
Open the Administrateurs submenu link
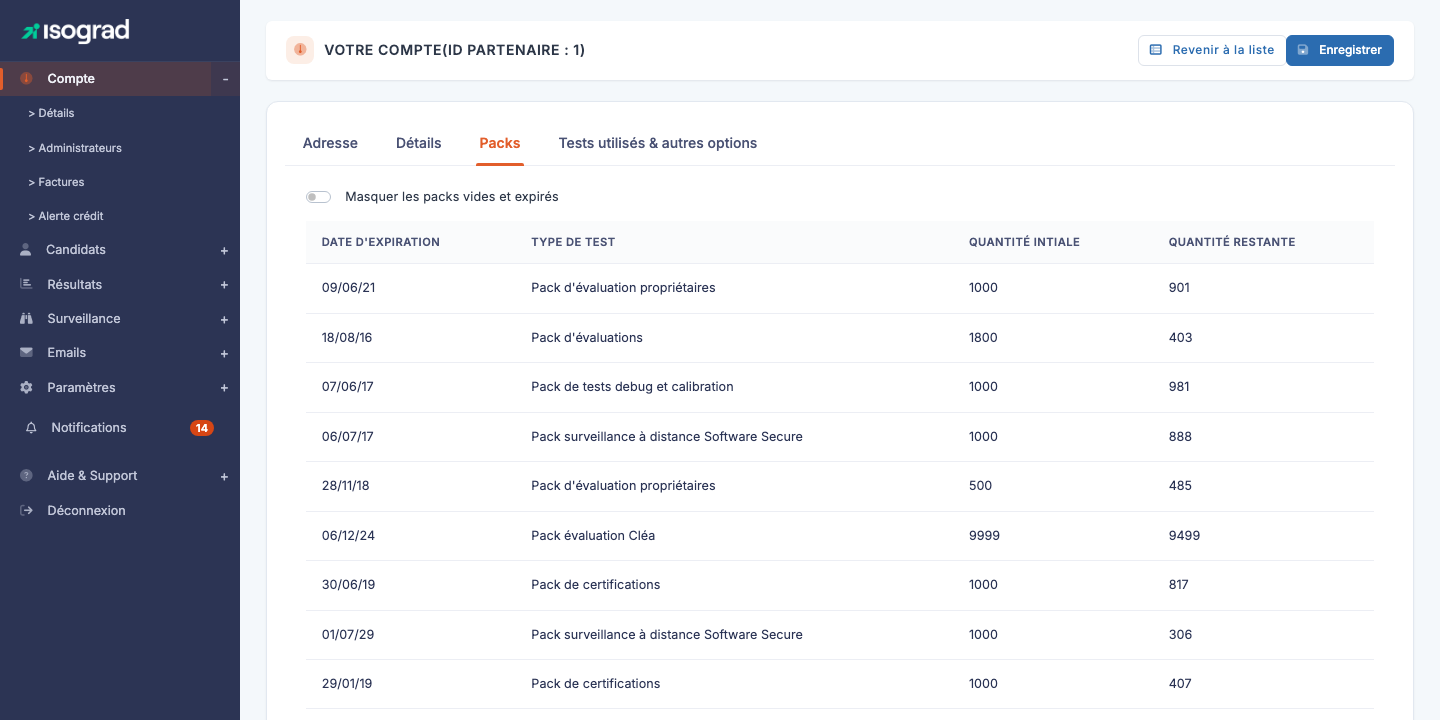pyautogui.click(x=75, y=148)
